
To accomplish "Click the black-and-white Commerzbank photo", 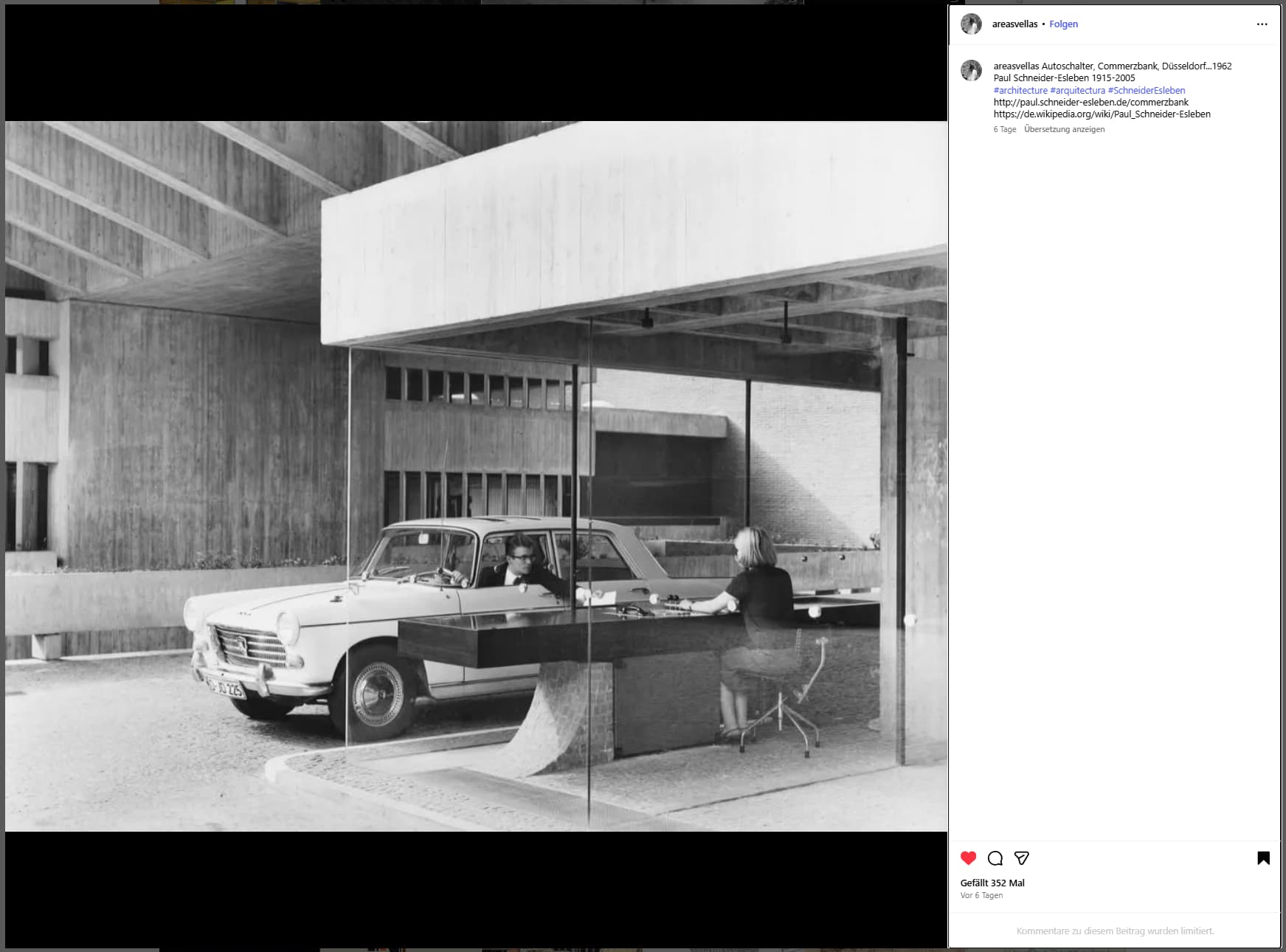I will coord(476,476).
